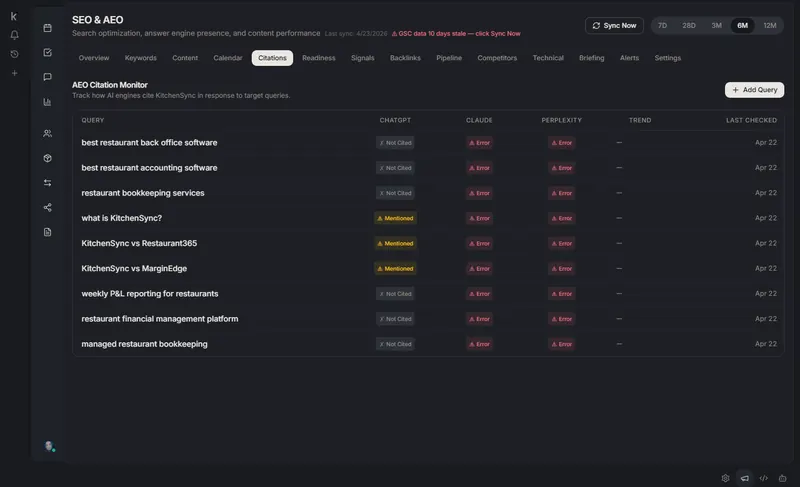Click the GSC data stale warning link
Image resolution: width=800 pixels, height=487 pixels.
point(456,34)
